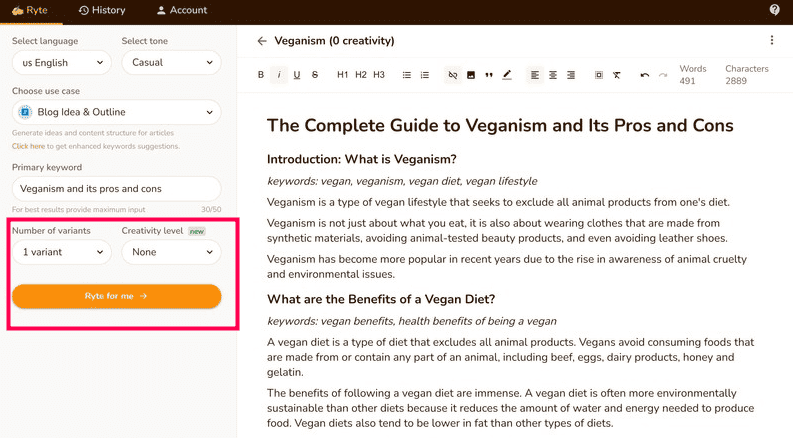Expand the Blog Idea & Outline use case
This screenshot has width=793, height=438.
pyautogui.click(x=116, y=112)
